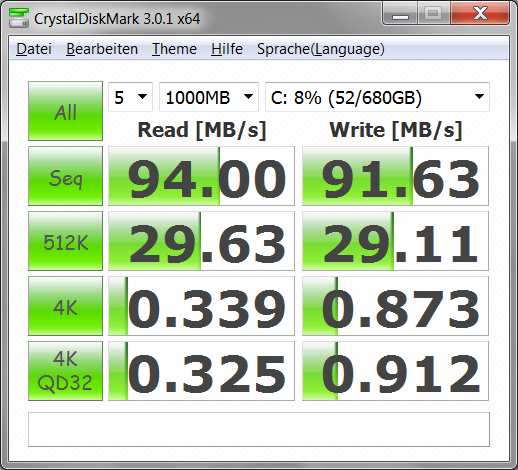Open the Datei menu
518x470 pixels.
(34, 49)
